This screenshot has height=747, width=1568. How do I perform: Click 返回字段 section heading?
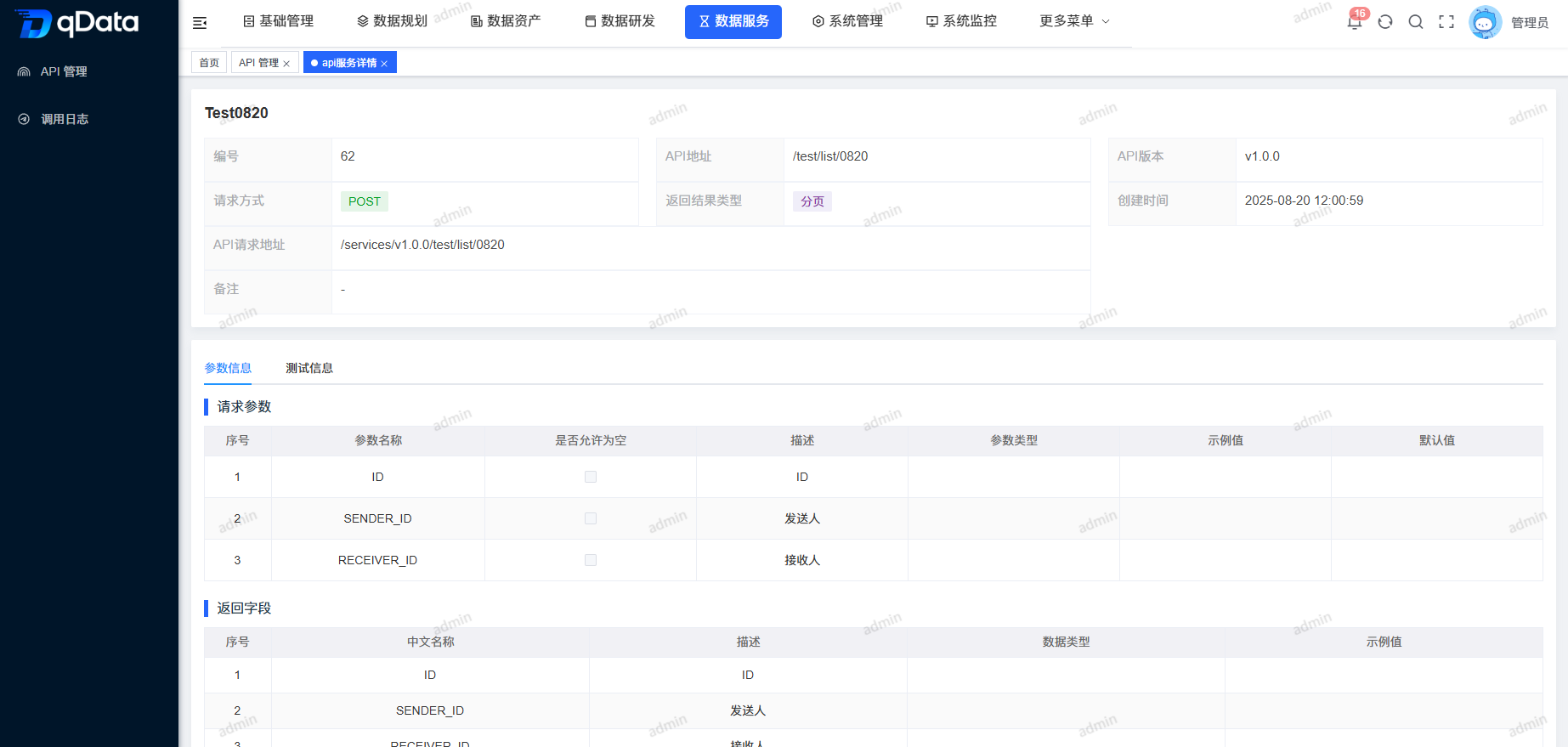(244, 608)
